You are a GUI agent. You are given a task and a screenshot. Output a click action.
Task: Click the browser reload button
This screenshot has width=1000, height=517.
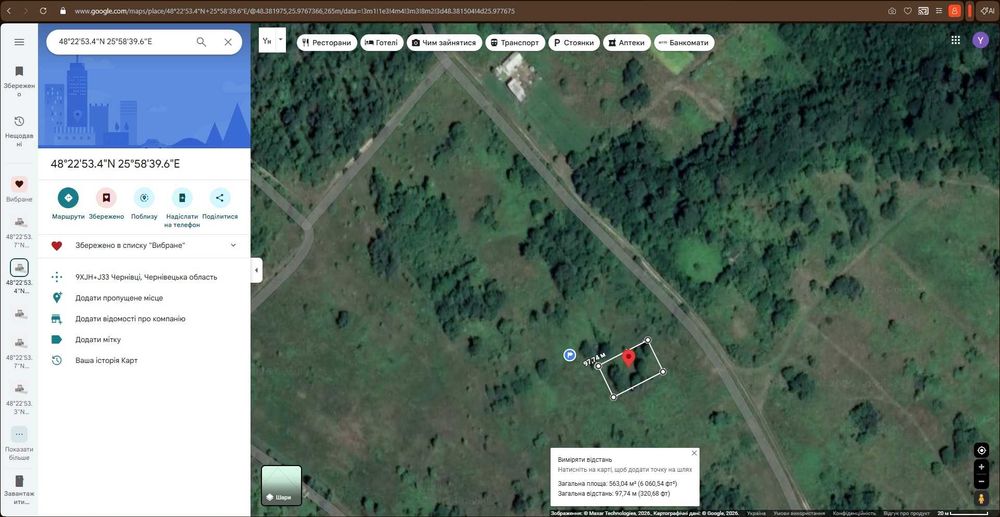click(43, 11)
